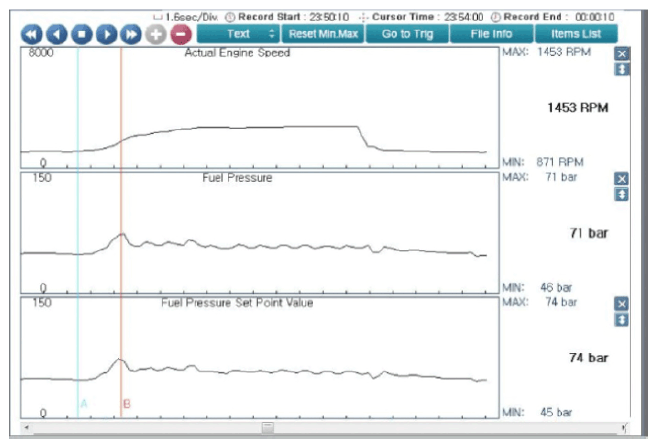
Task: Open the Text display mode dropdown
Action: coord(239,34)
